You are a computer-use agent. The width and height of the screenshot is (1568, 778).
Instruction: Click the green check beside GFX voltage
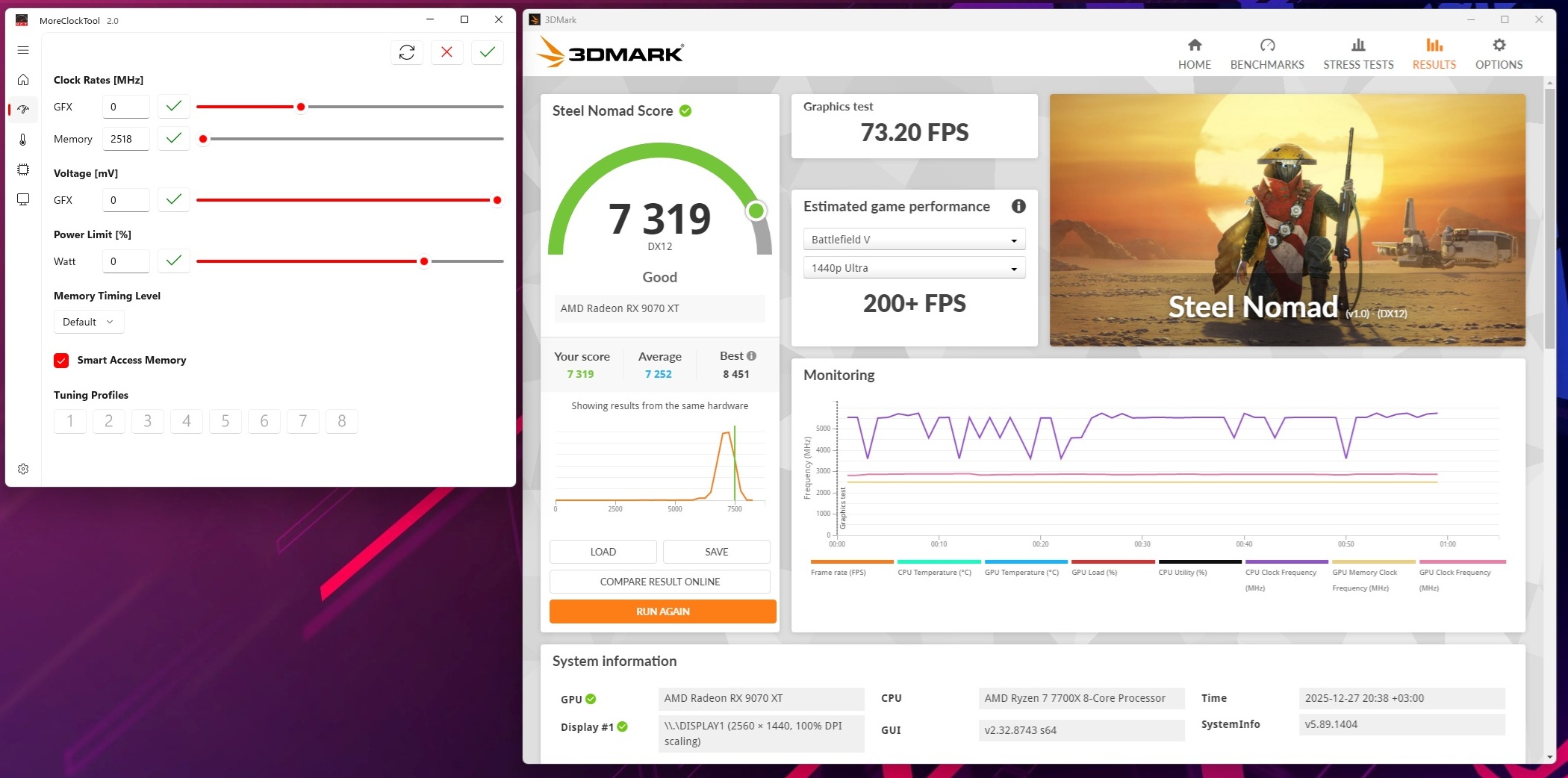click(x=174, y=199)
